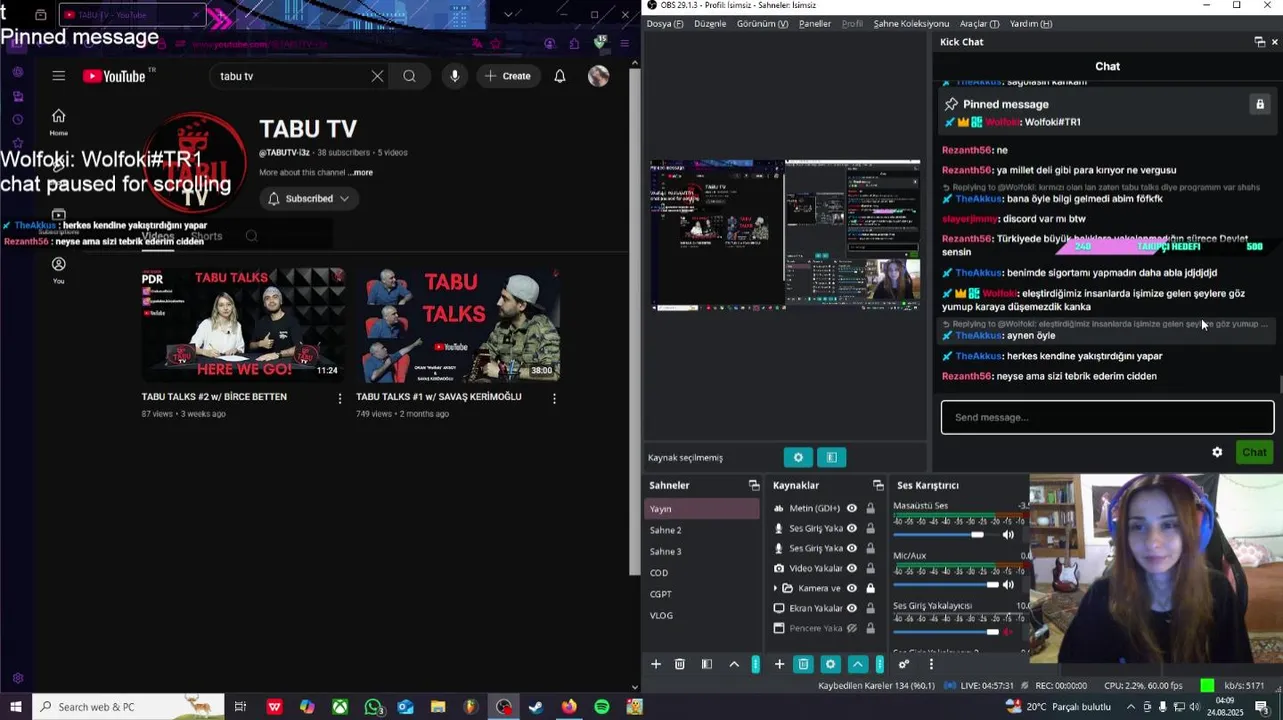Lock the Ekran Yakalar source

pyautogui.click(x=870, y=608)
